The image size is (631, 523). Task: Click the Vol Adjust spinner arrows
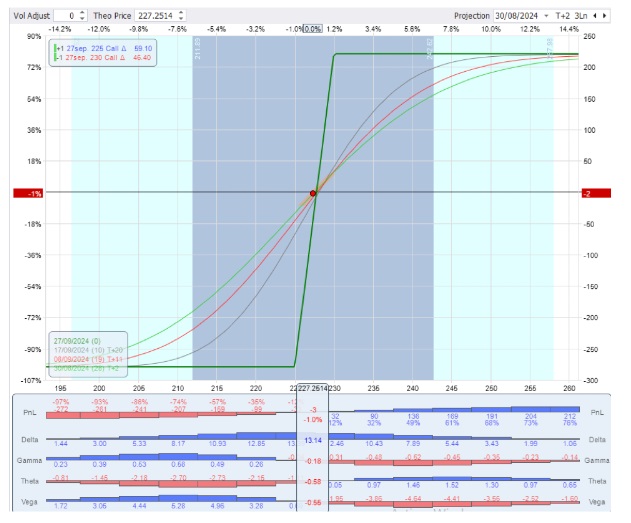(x=82, y=16)
